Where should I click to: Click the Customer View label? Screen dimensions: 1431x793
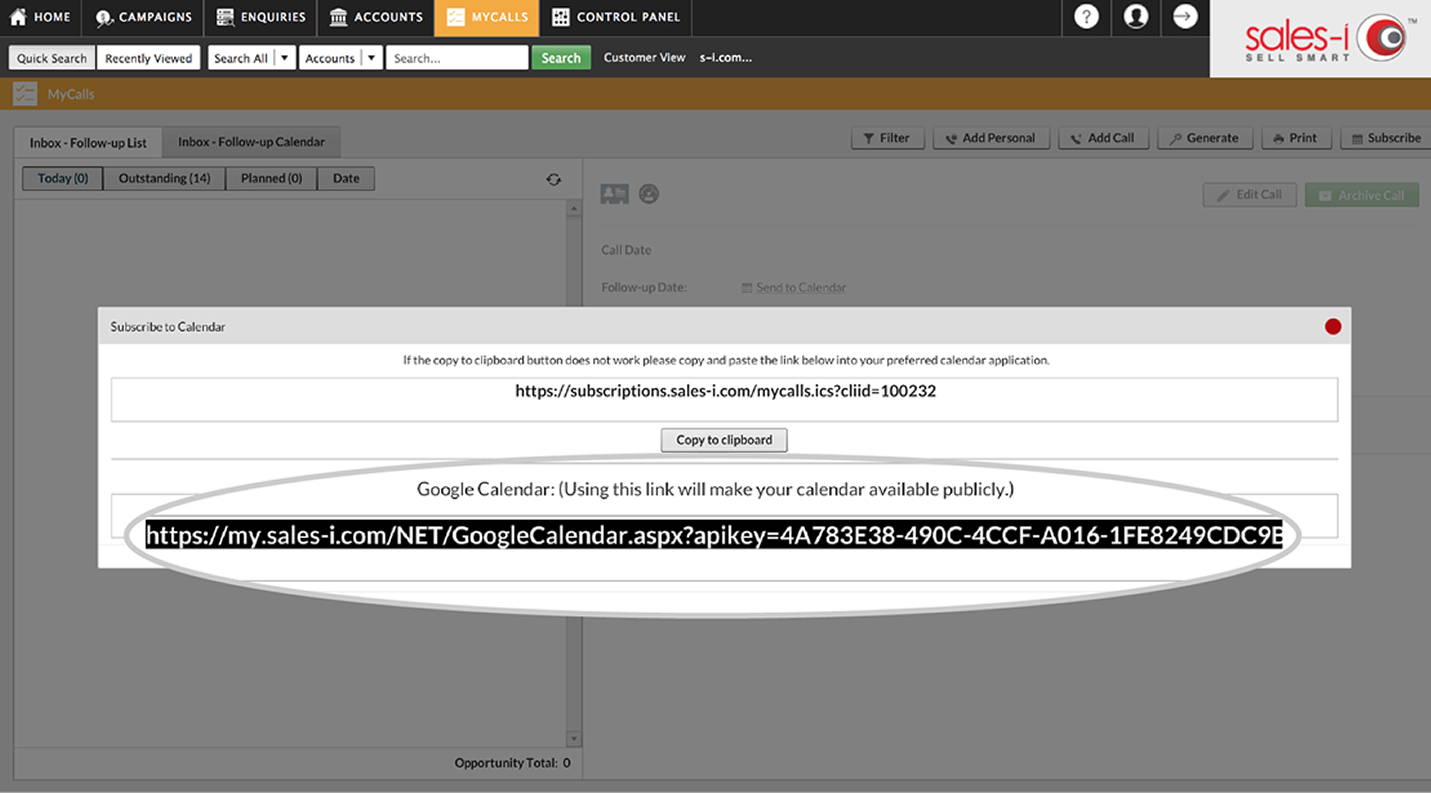(644, 58)
